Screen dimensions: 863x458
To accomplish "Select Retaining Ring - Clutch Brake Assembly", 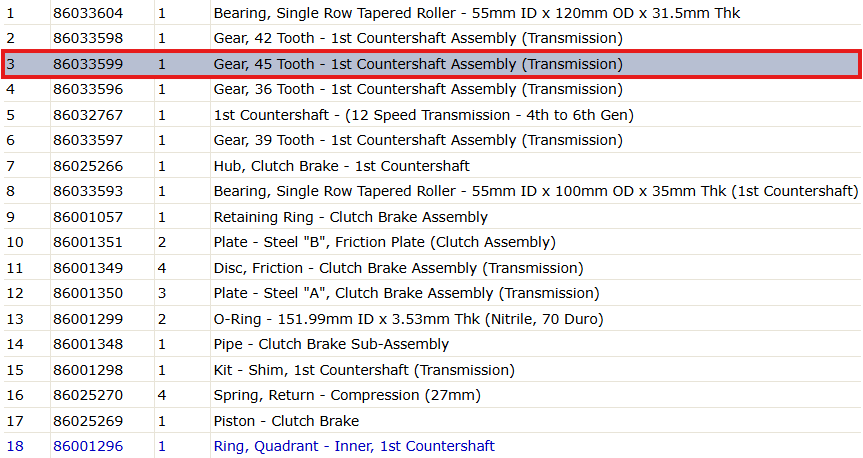I will [351, 217].
